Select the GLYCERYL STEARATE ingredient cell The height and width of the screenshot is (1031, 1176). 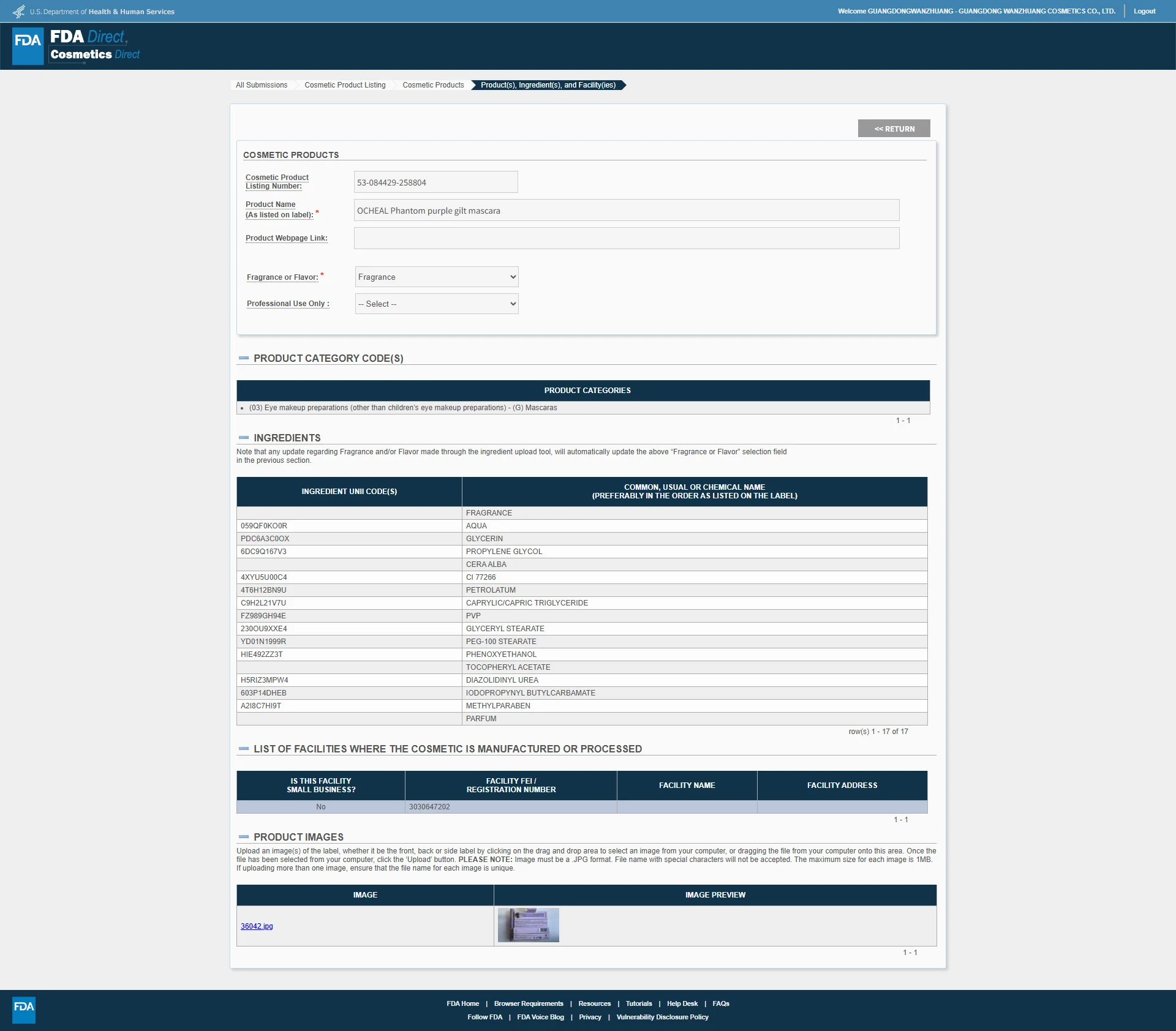coord(695,629)
